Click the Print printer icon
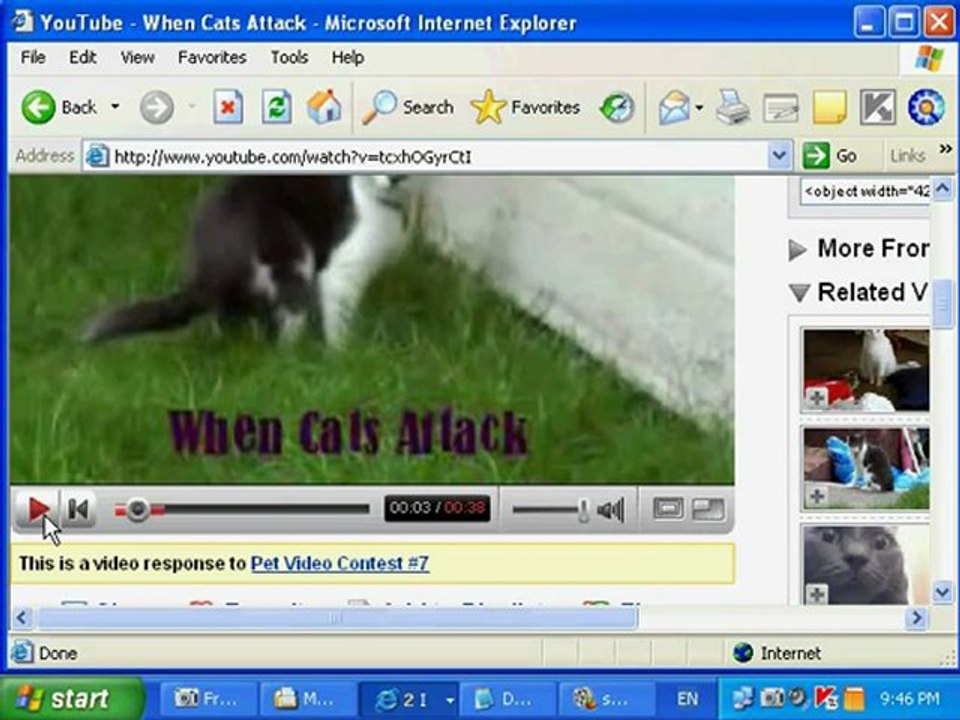This screenshot has height=720, width=960. 733,108
